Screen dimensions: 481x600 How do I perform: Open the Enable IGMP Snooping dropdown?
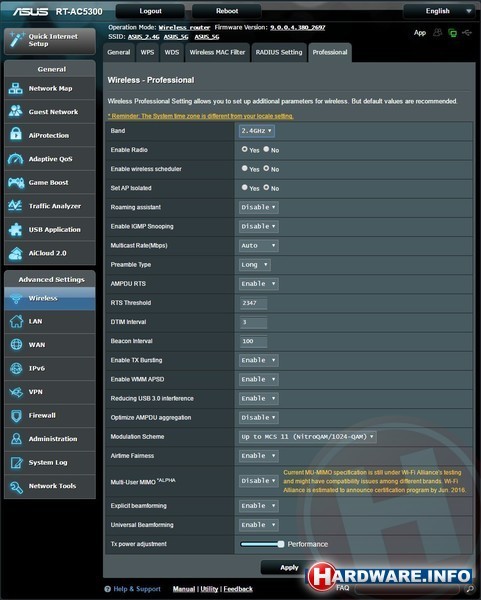[258, 226]
